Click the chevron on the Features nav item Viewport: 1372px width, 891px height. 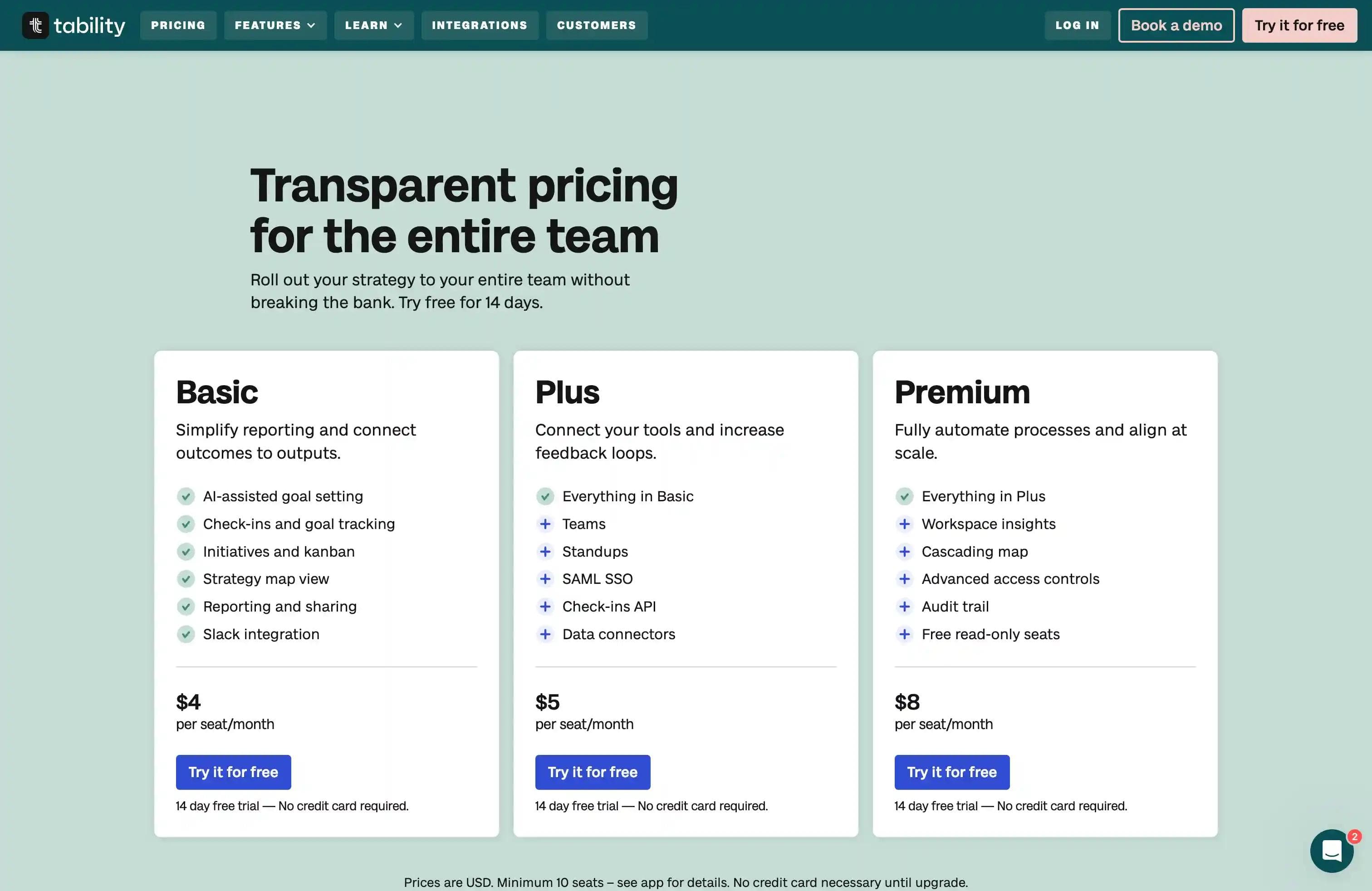[x=312, y=25]
